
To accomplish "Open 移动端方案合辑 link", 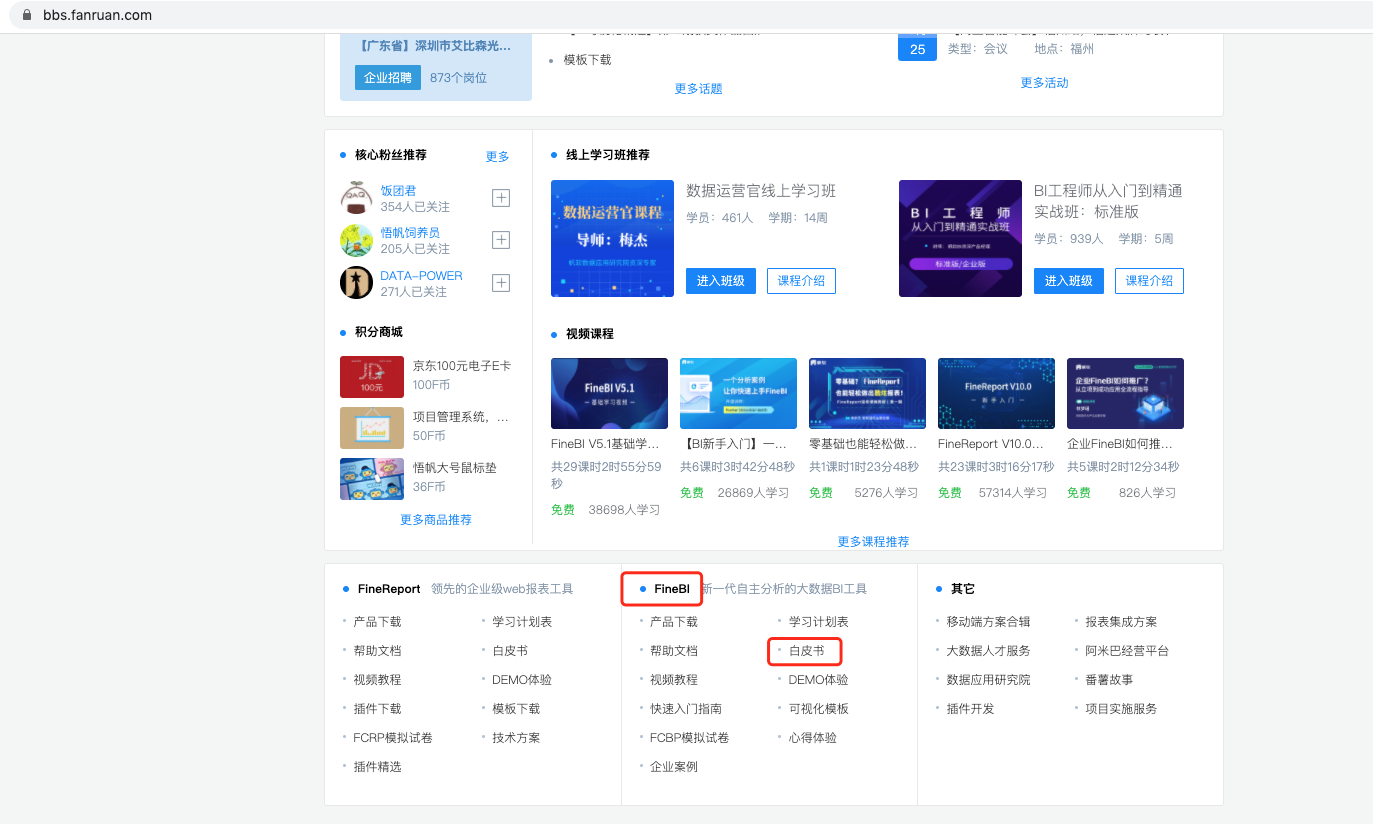I will pyautogui.click(x=989, y=622).
